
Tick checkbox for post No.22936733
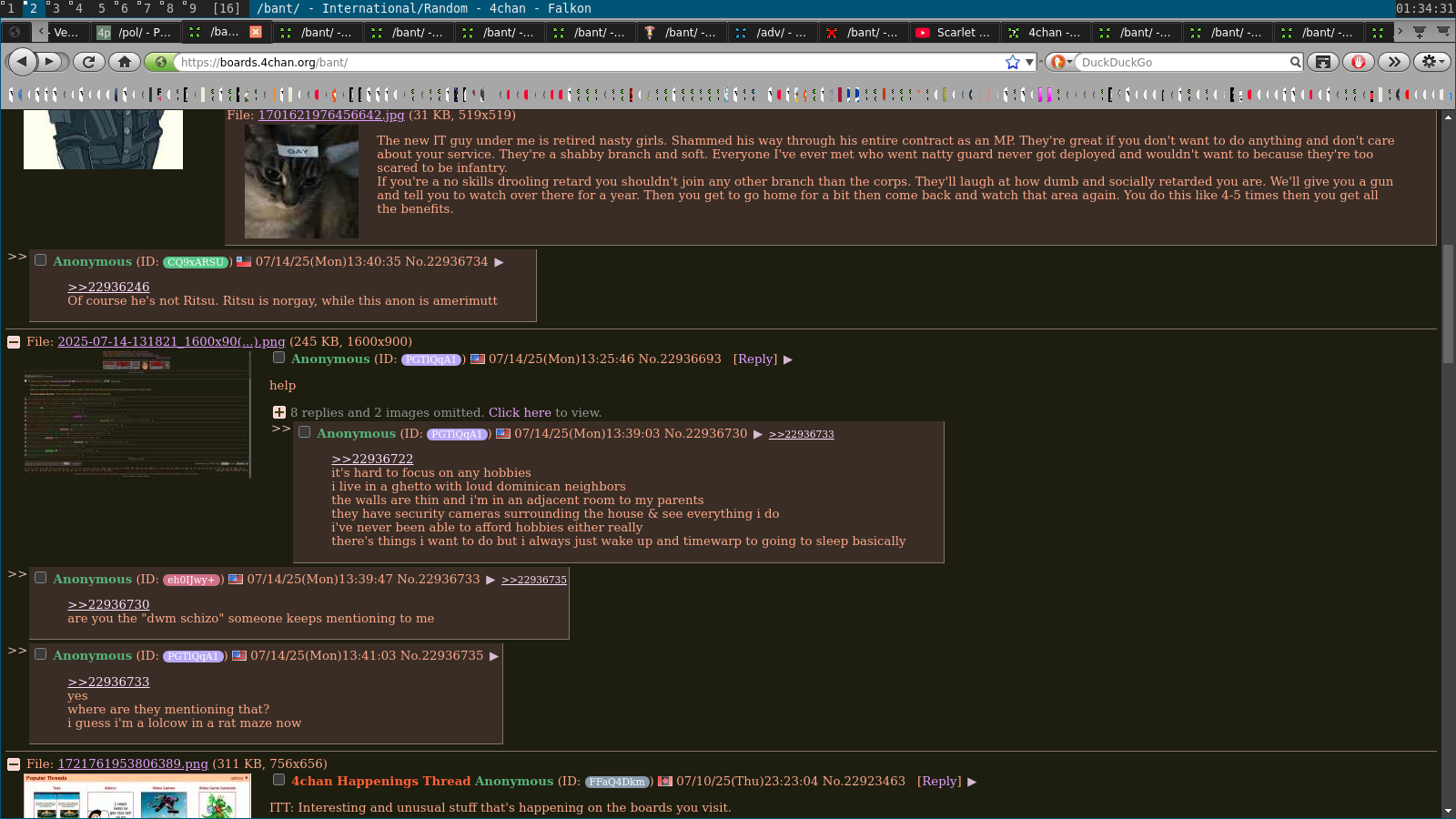41,578
